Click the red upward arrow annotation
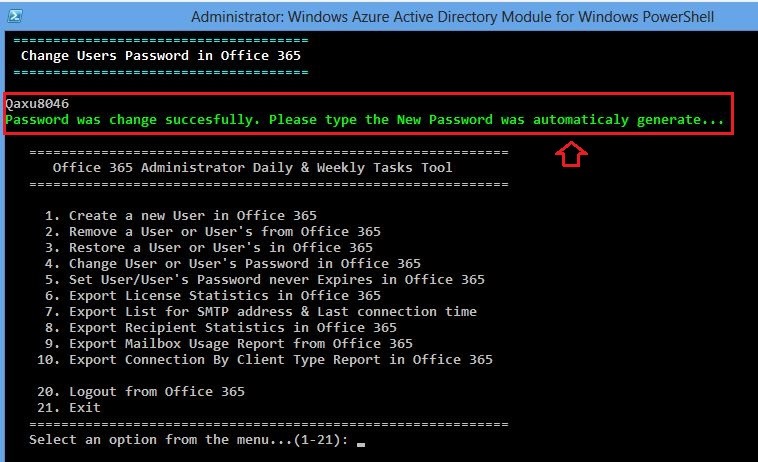This screenshot has height=462, width=758. 571,154
